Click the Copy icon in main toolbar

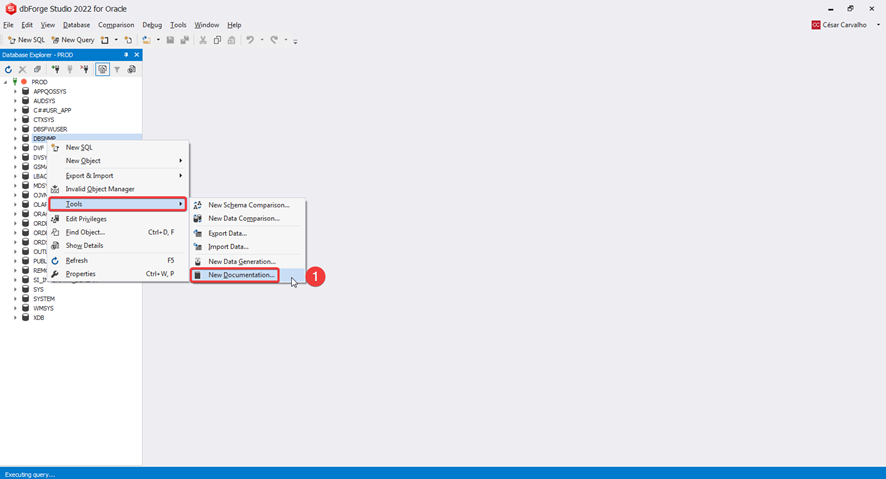217,40
